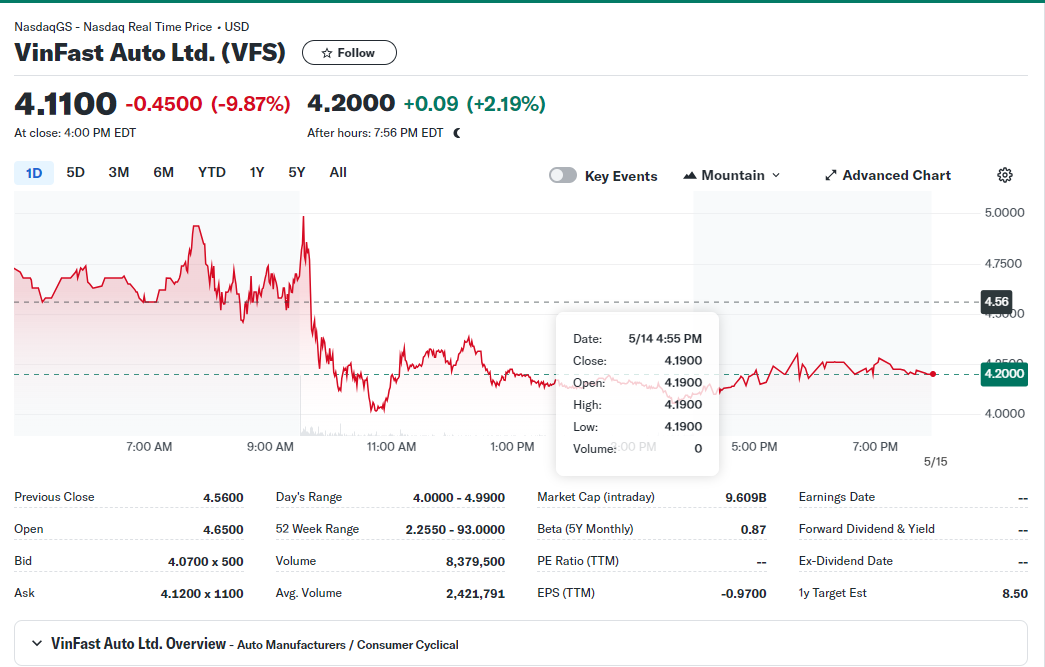Click the after-hours moon icon
Screen dimensions: 1045x667
[457, 133]
